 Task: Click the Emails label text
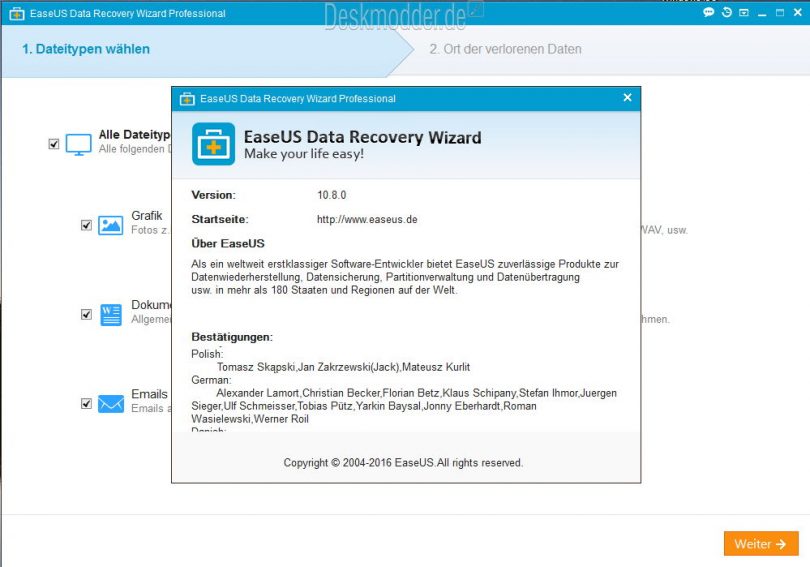[x=149, y=394]
